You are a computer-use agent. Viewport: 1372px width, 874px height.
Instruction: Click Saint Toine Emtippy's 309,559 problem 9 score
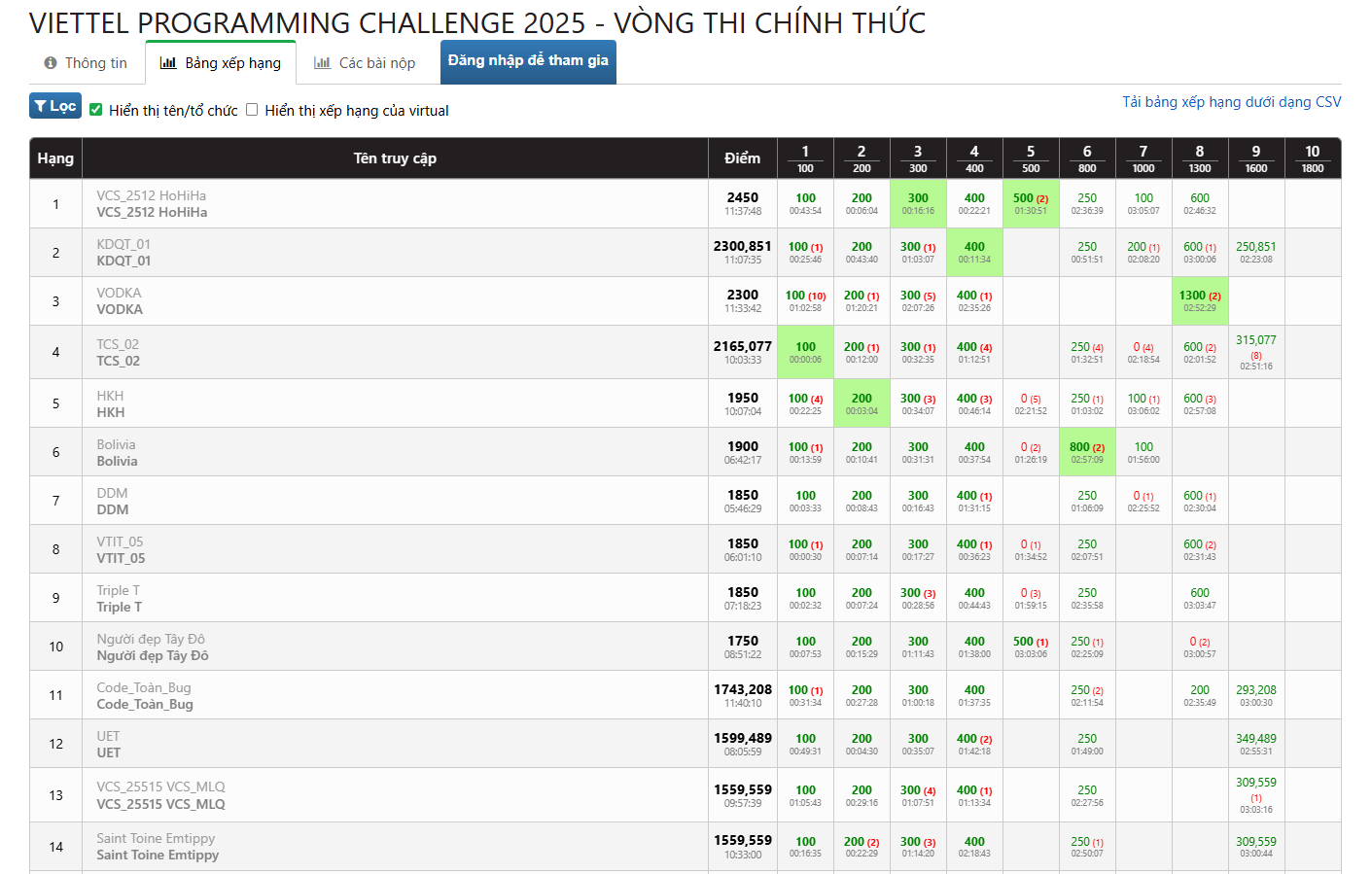[1256, 847]
